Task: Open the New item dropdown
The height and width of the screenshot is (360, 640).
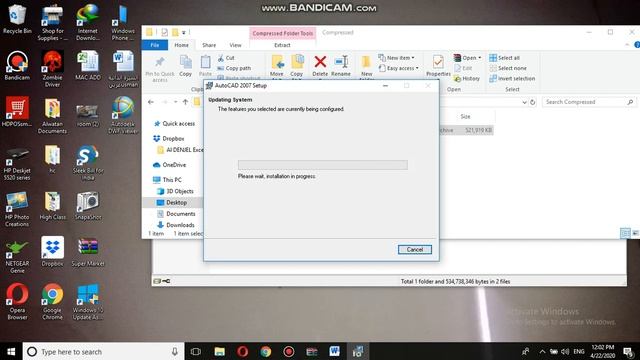Action: (396, 58)
